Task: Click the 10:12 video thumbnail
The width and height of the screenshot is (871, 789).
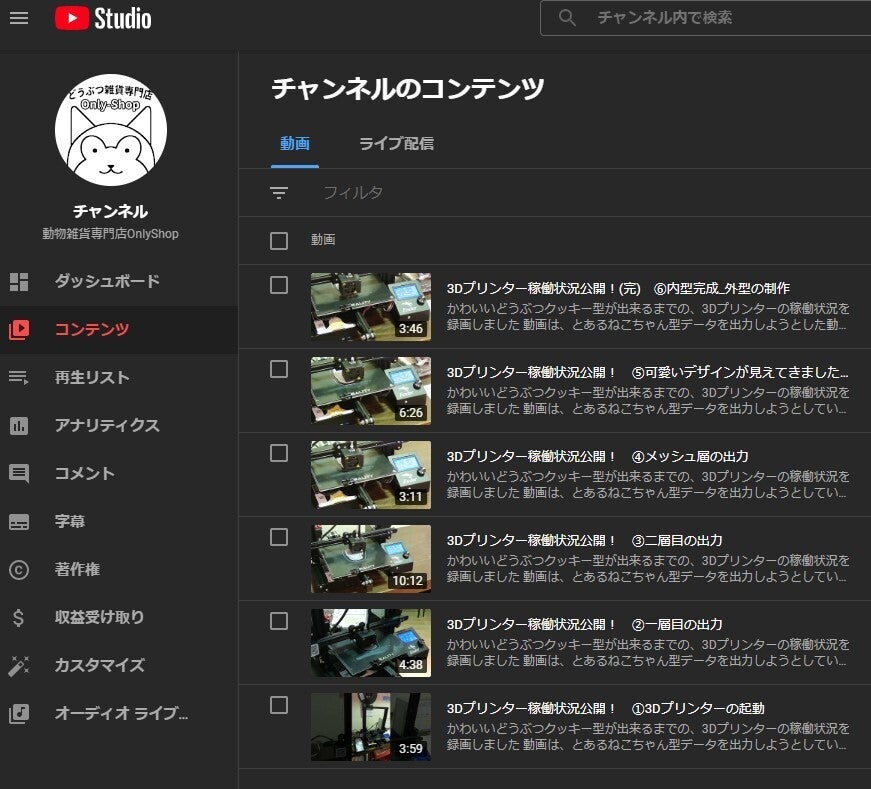Action: click(x=370, y=559)
